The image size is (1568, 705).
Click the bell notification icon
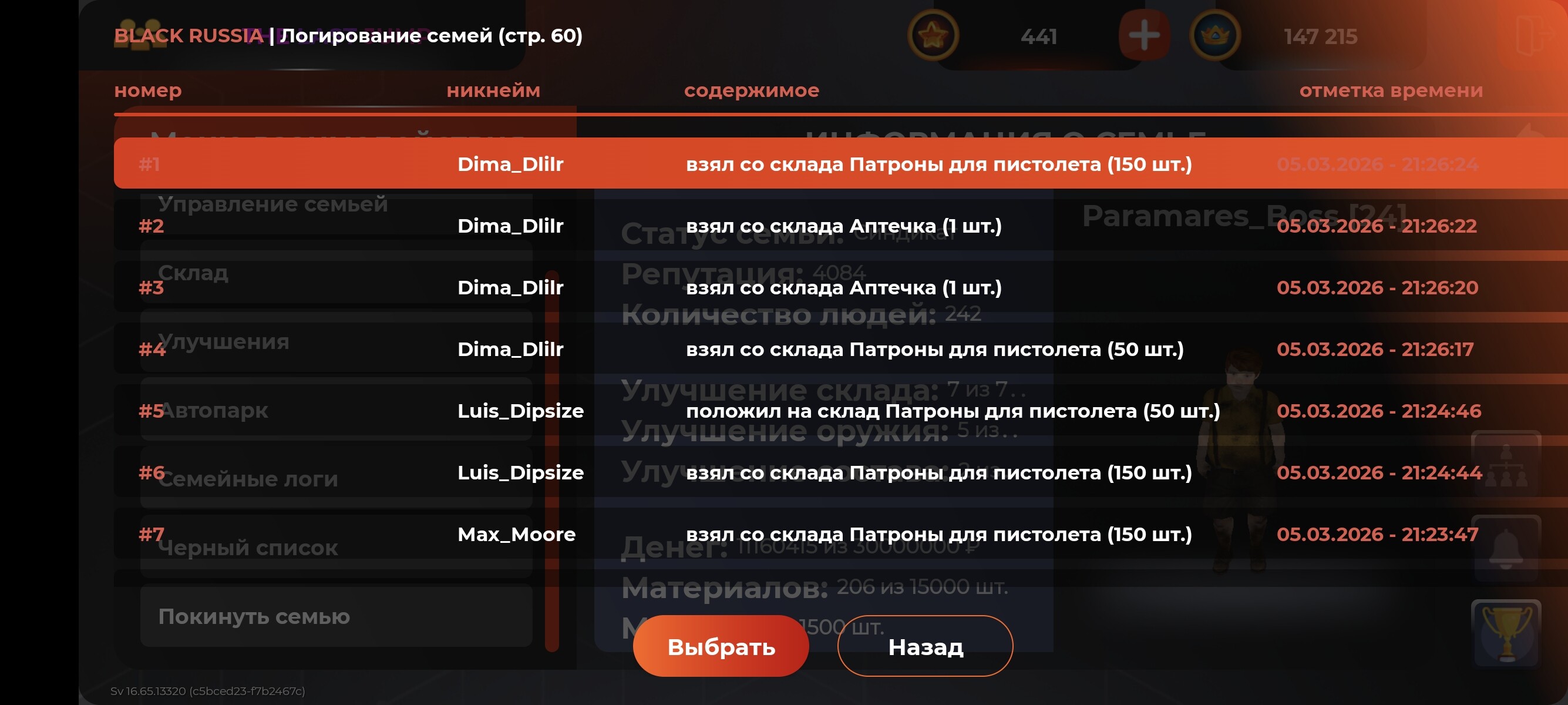coord(1506,549)
